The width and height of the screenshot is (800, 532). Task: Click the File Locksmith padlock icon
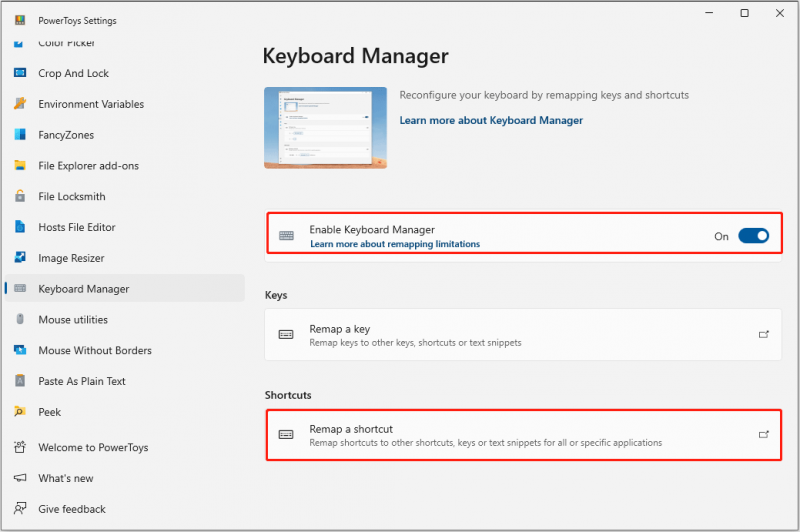click(x=20, y=196)
